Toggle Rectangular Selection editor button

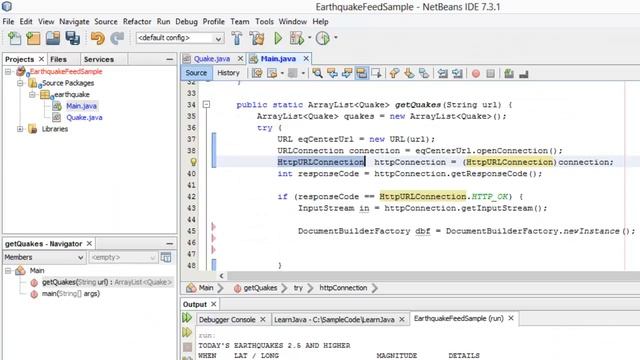[x=376, y=73]
